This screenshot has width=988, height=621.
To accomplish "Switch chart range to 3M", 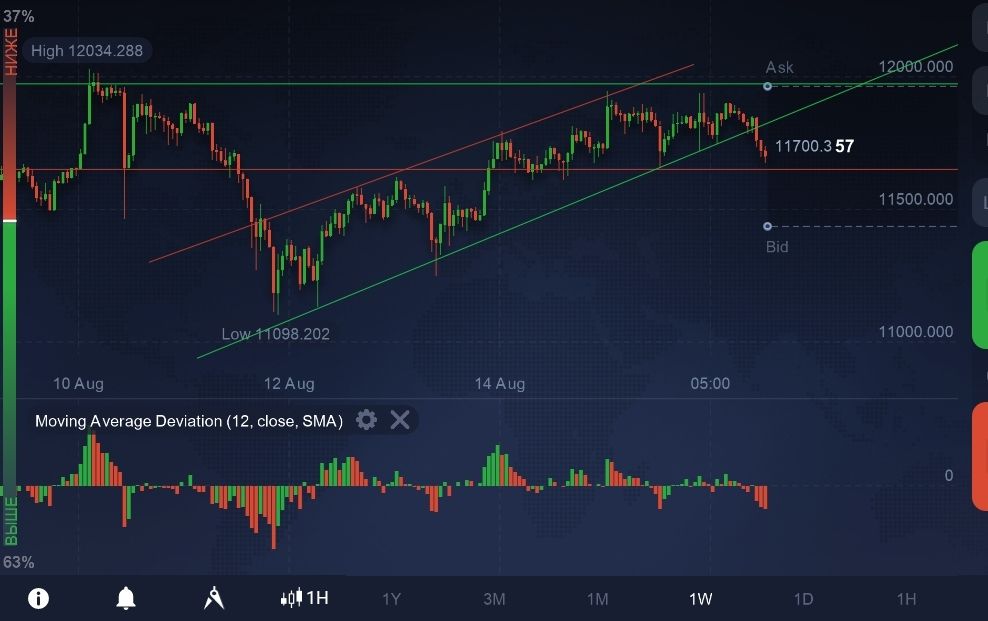I will (495, 599).
